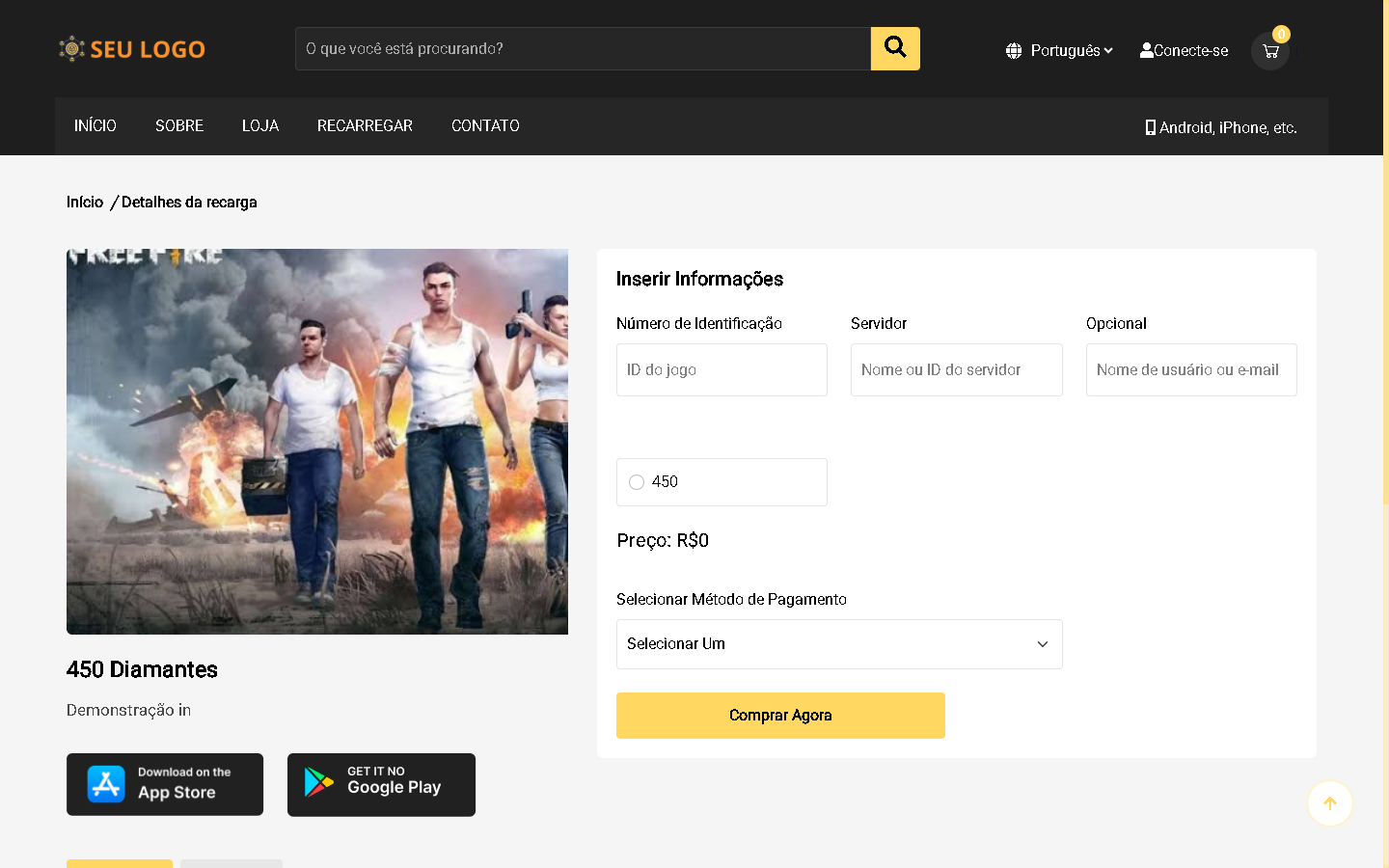Go to the LOJA menu item
This screenshot has width=1389, height=868.
pos(260,125)
